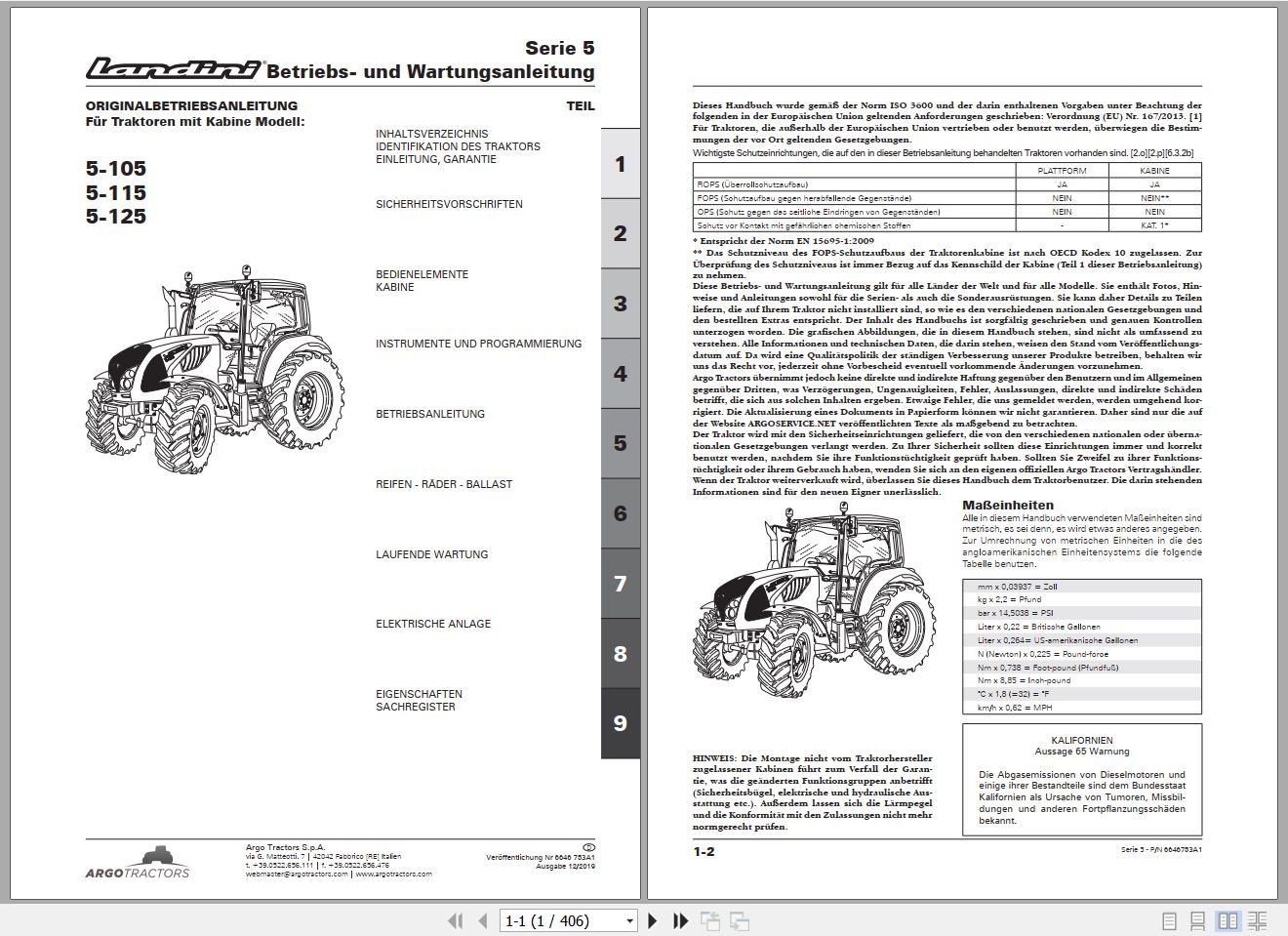
Task: Click BEDIENELEMENTE contents entry
Action: [422, 274]
